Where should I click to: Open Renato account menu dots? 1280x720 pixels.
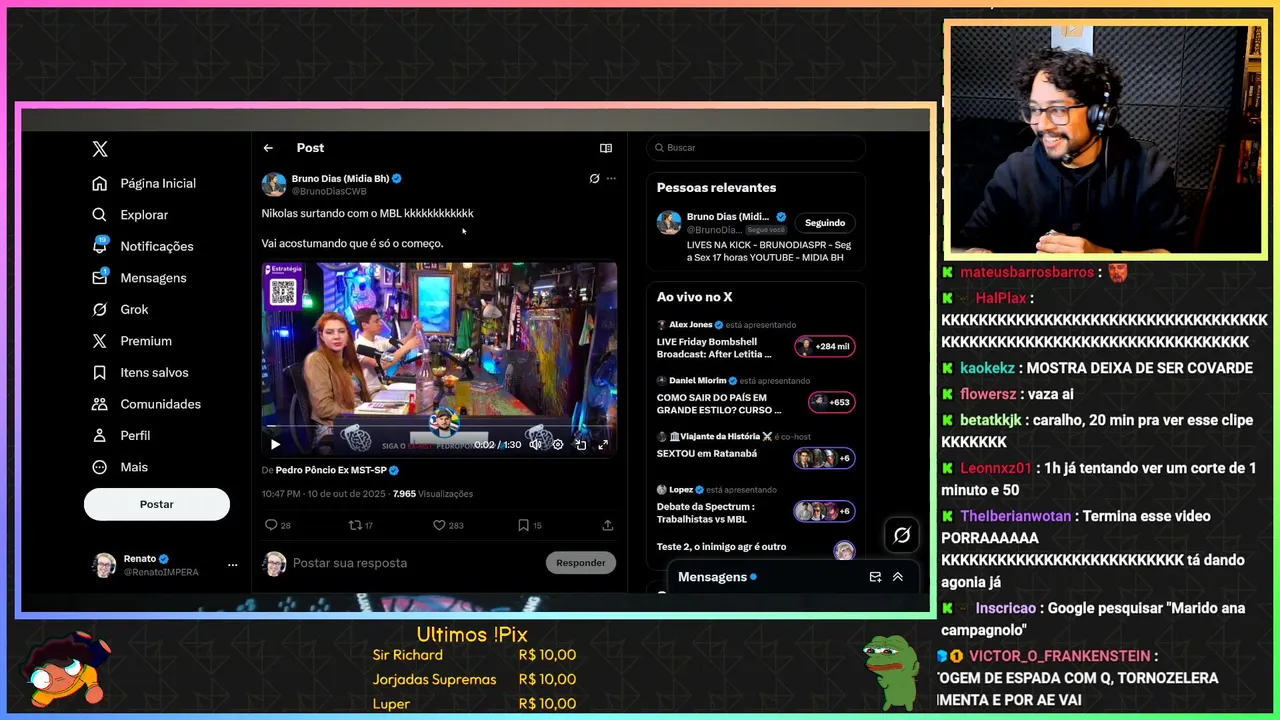[x=232, y=565]
